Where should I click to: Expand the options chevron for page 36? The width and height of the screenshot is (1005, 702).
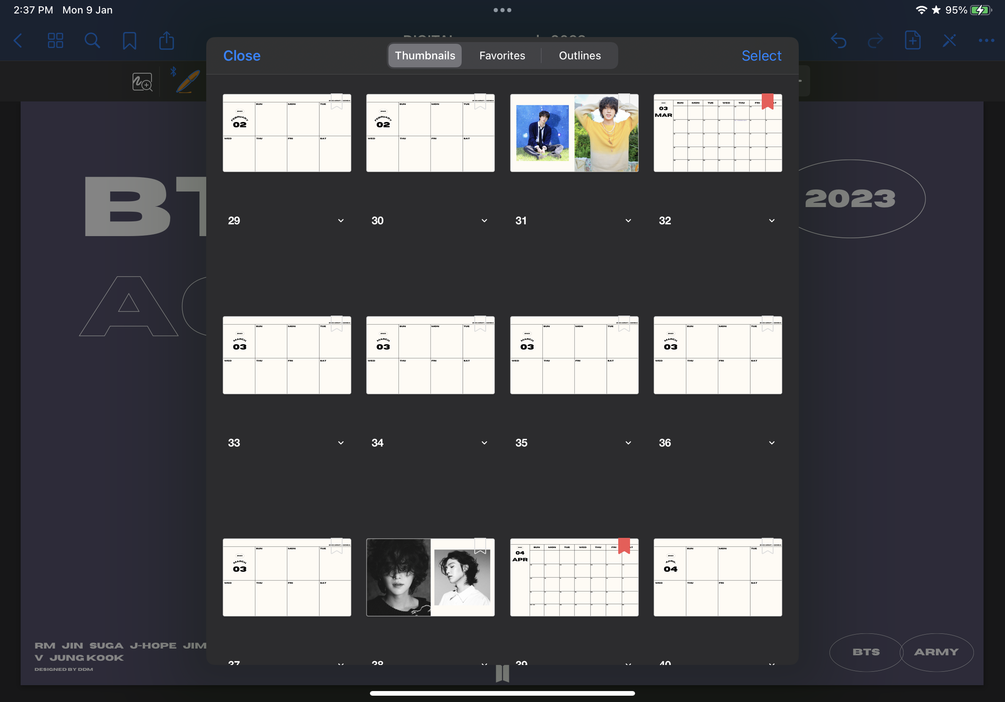pyautogui.click(x=772, y=443)
